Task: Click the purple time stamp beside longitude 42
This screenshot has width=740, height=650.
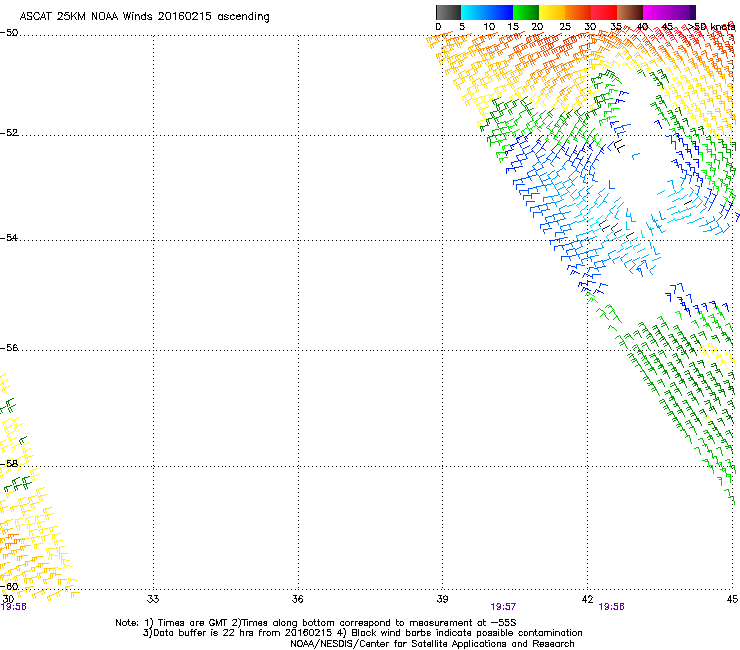Action: coord(611,607)
